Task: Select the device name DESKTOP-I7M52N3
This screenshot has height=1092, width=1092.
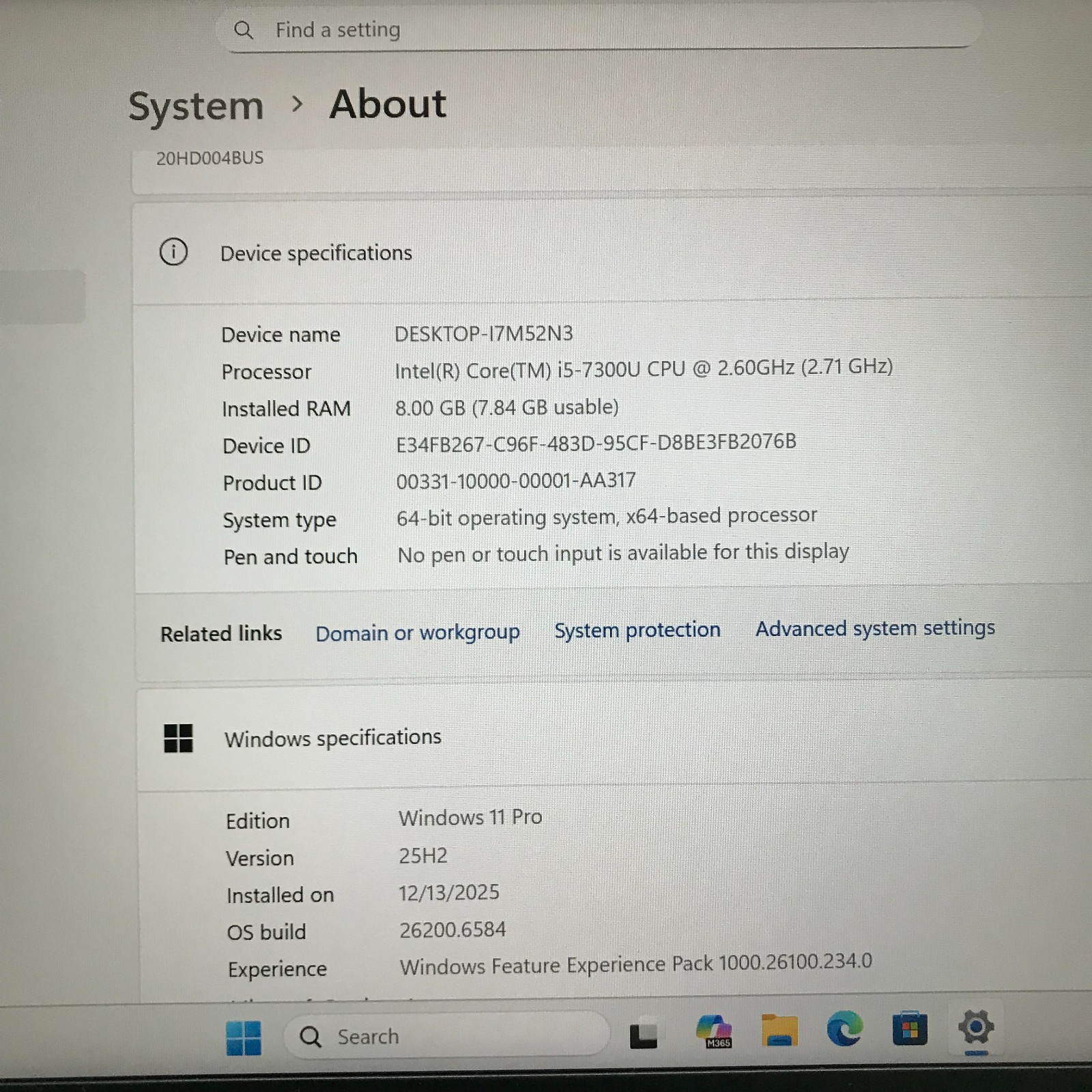Action: point(483,334)
